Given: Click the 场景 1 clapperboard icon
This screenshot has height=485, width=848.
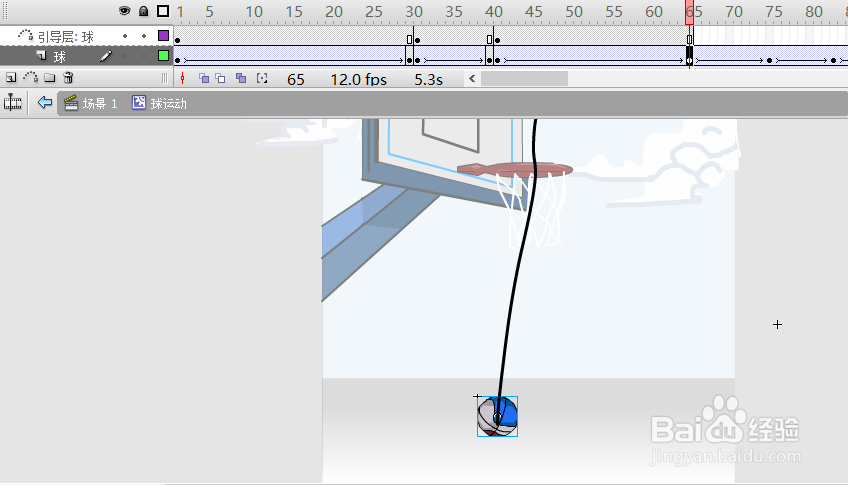Looking at the screenshot, I should pyautogui.click(x=71, y=102).
